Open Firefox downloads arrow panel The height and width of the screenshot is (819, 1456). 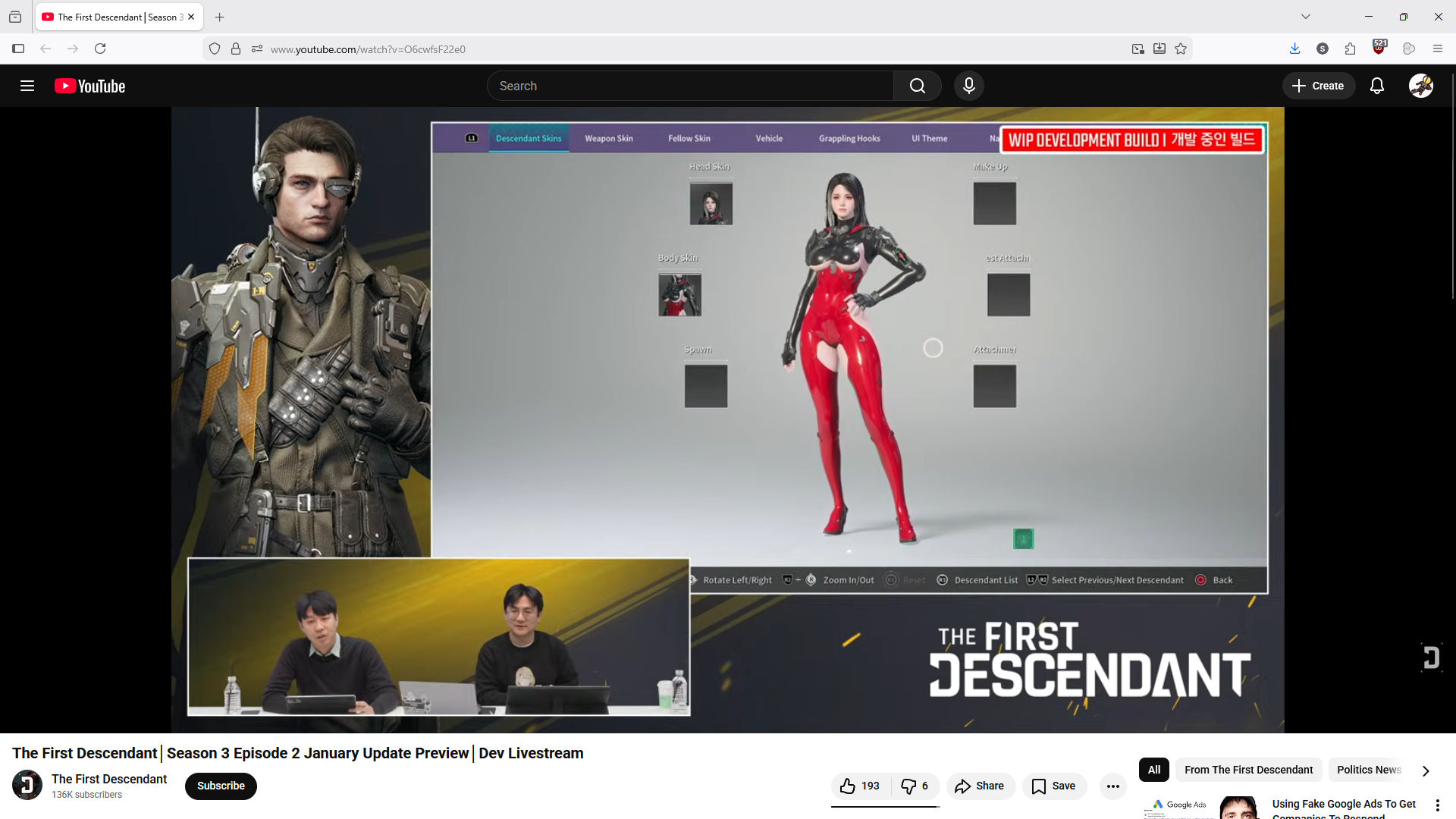pyautogui.click(x=1294, y=49)
